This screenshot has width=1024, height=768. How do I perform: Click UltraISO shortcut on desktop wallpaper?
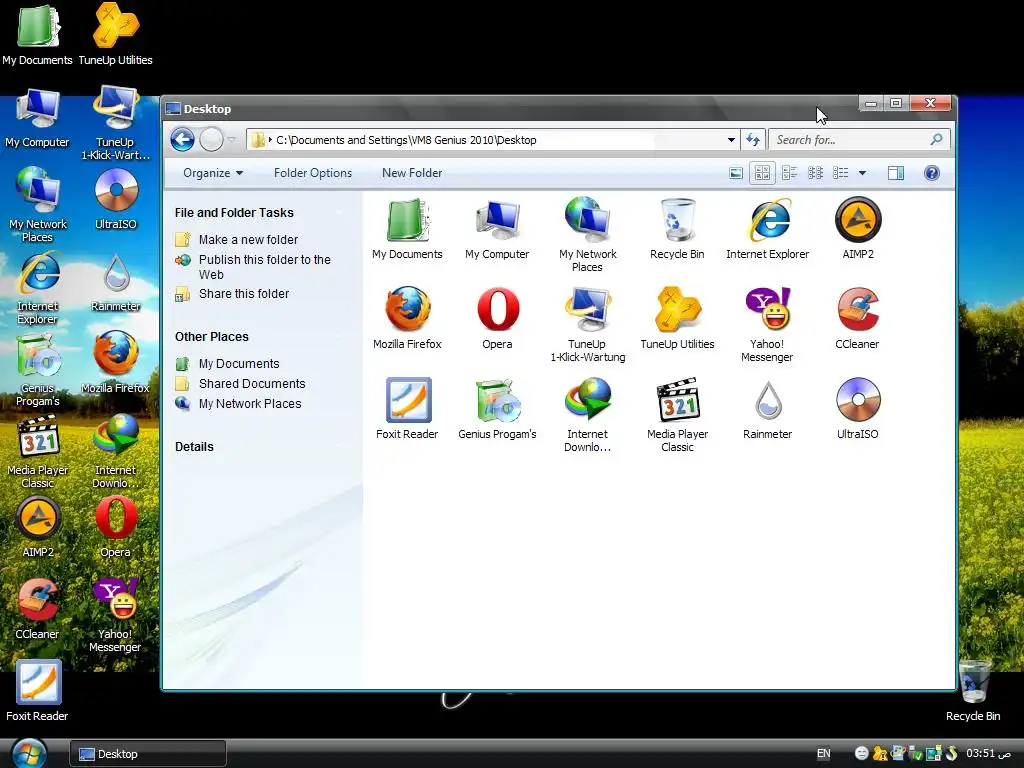[x=116, y=199]
